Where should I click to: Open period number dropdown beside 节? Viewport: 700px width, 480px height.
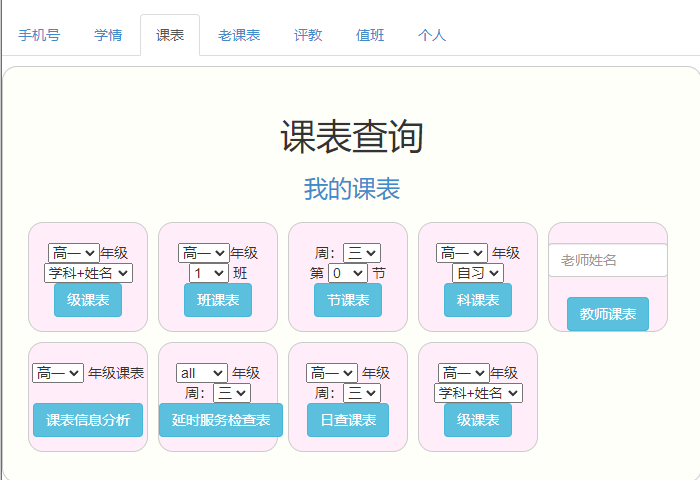coord(348,273)
